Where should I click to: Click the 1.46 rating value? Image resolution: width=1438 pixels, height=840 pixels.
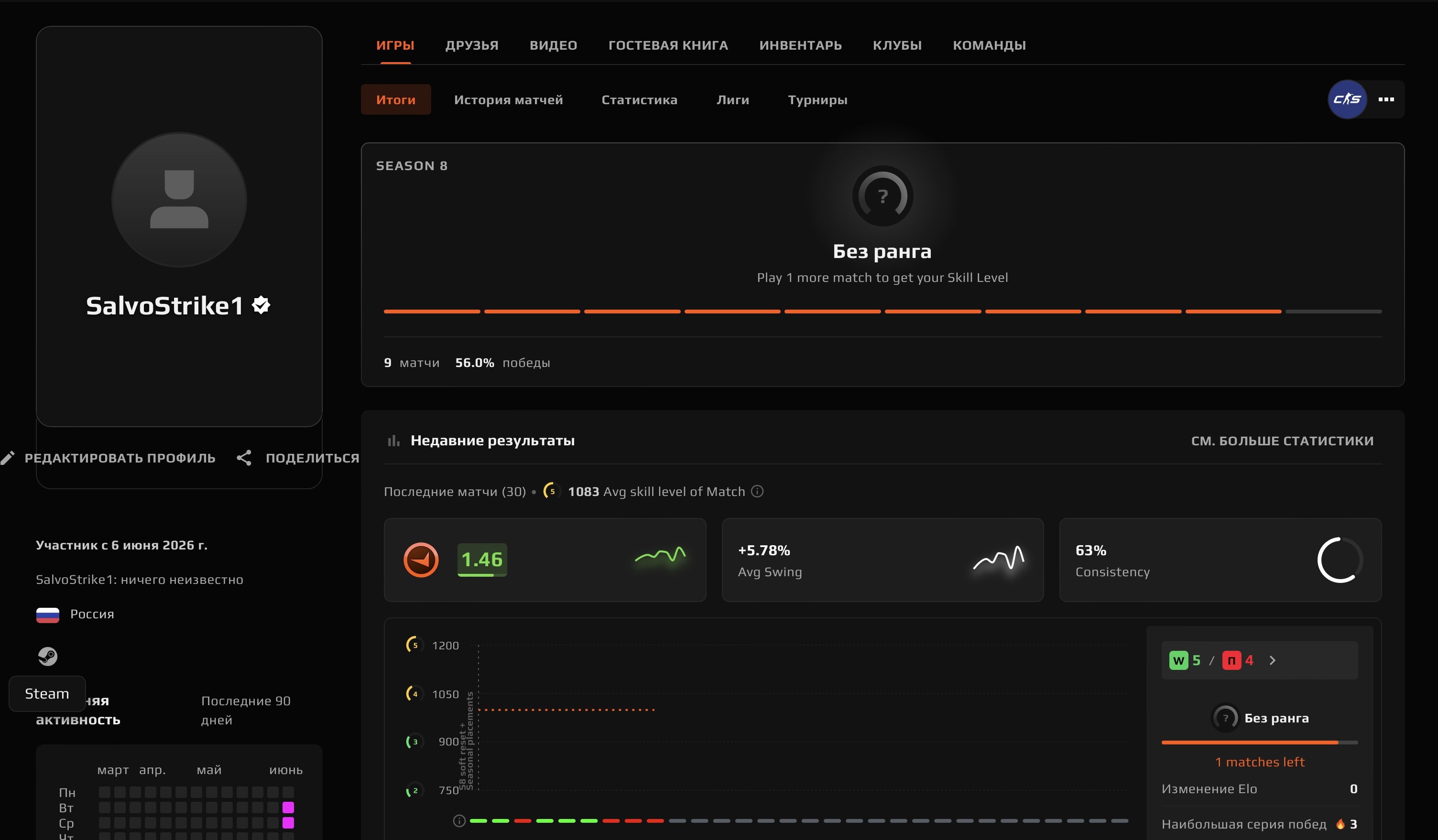[x=481, y=560]
